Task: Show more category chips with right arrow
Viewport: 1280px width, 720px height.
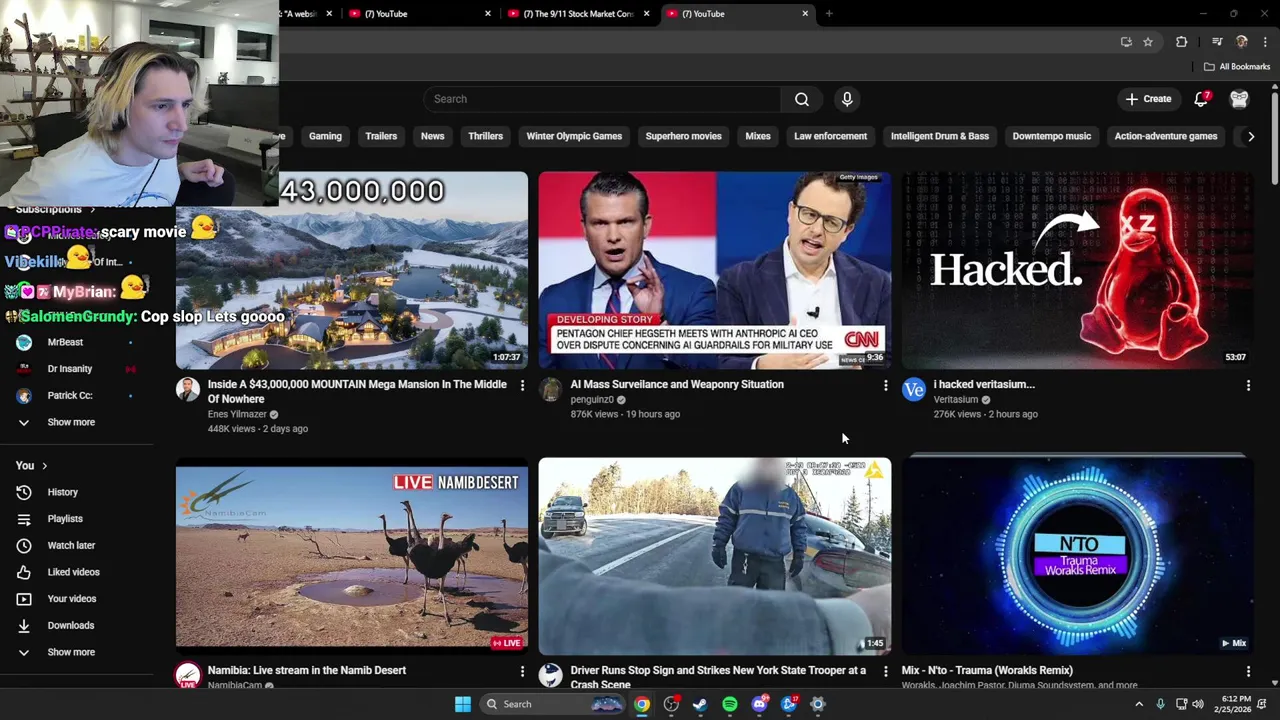Action: [1250, 136]
